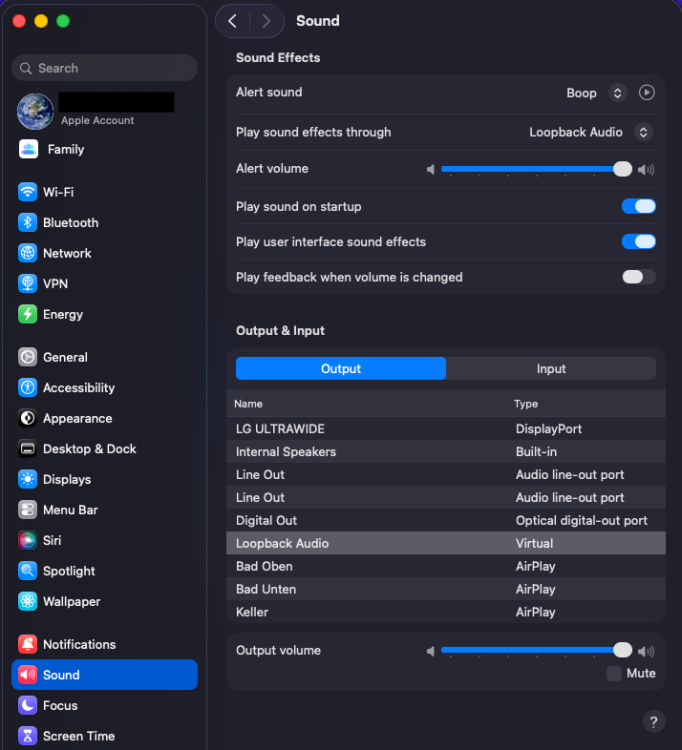Click the sidebar Search field
The height and width of the screenshot is (750, 682).
(x=104, y=68)
